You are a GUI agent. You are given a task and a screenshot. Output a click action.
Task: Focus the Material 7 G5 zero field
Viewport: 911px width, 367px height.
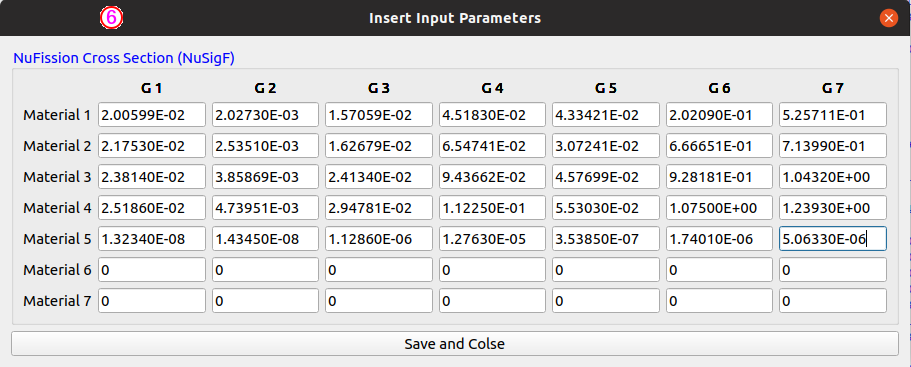click(606, 301)
